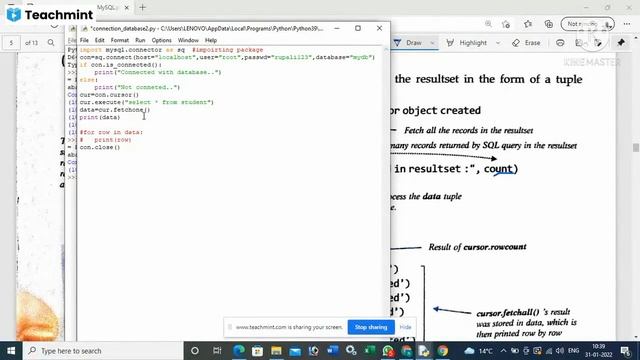This screenshot has height=360, width=640.
Task: Open the Edge favorites star icon
Action: click(x=528, y=24)
